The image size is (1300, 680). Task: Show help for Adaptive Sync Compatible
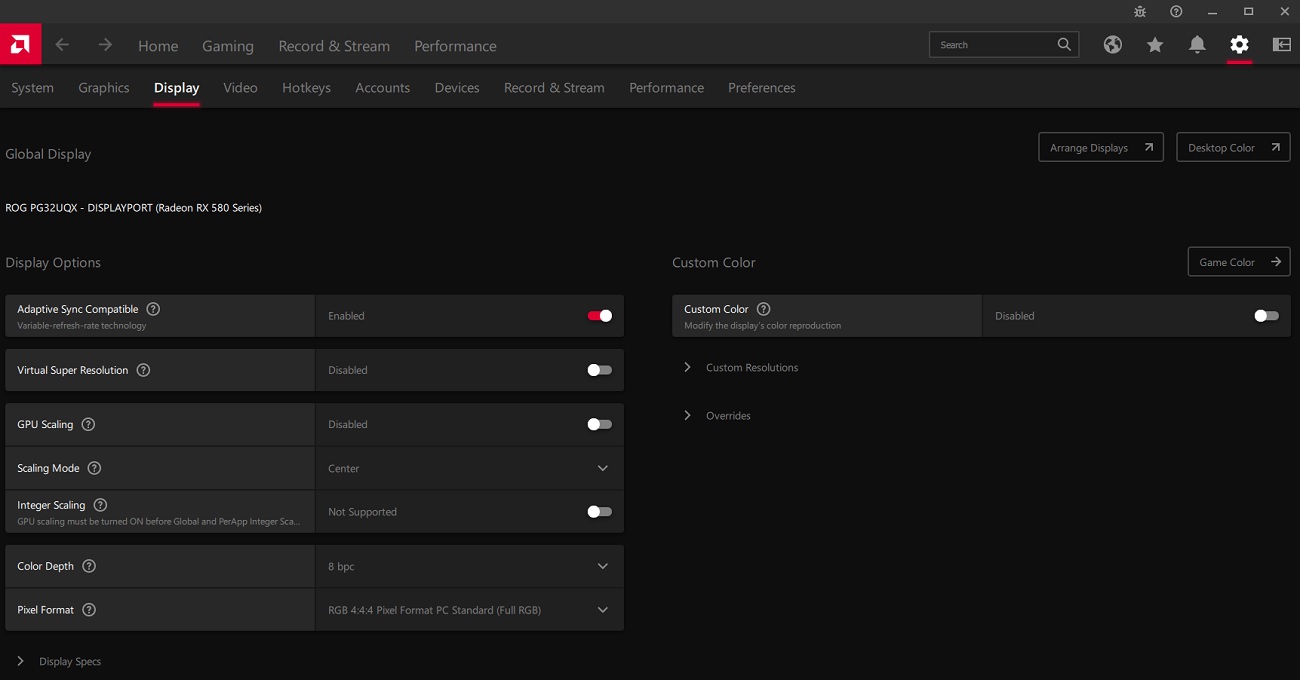click(153, 309)
